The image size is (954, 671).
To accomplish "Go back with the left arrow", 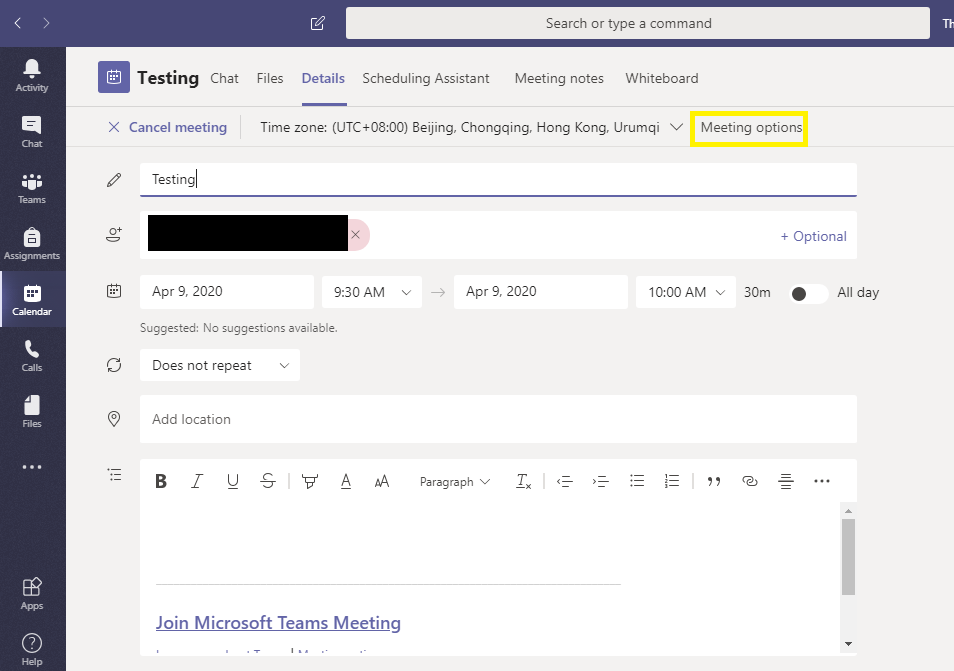I will coord(18,23).
